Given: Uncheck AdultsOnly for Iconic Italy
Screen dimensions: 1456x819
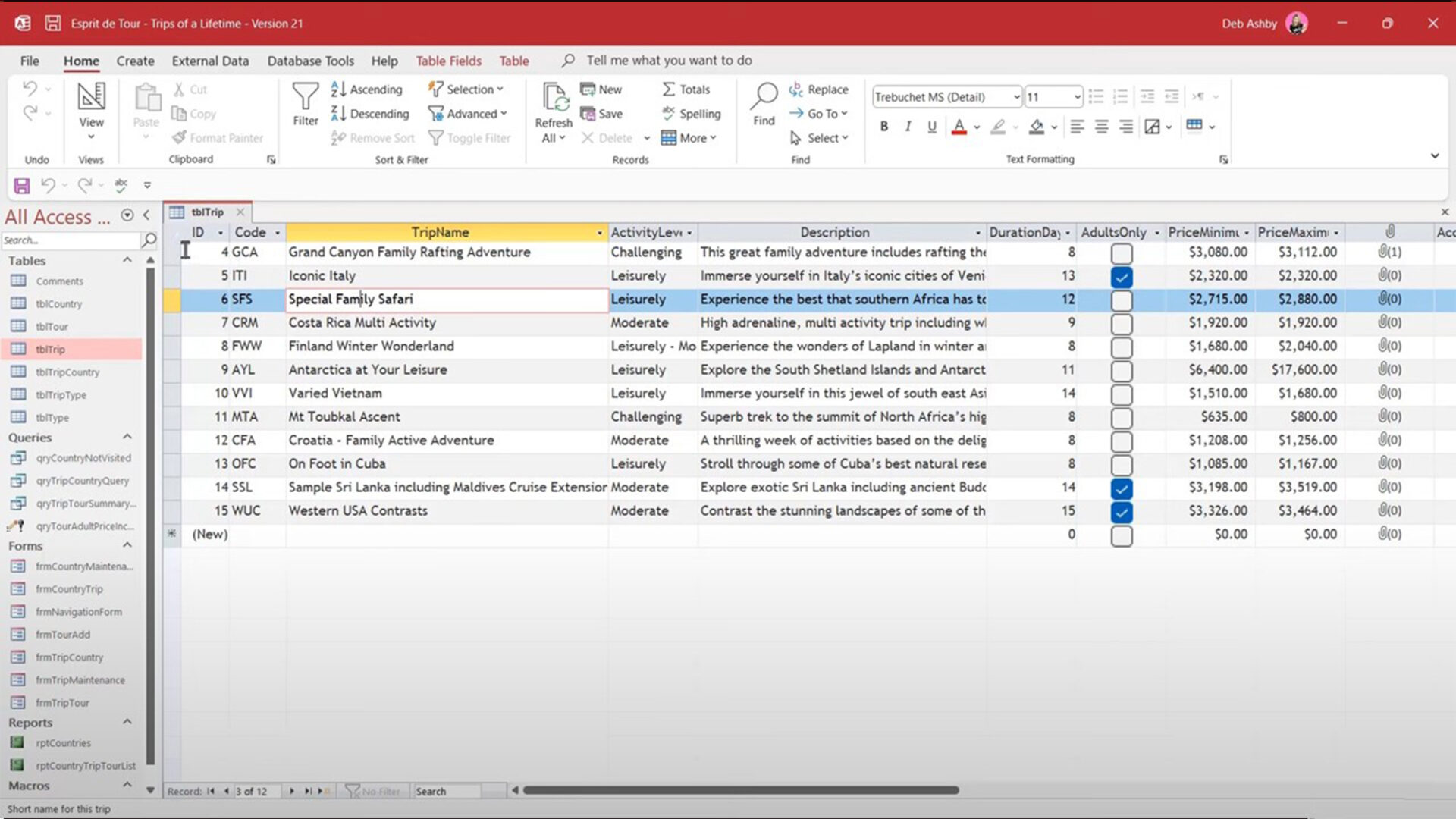Looking at the screenshot, I should coord(1122,276).
